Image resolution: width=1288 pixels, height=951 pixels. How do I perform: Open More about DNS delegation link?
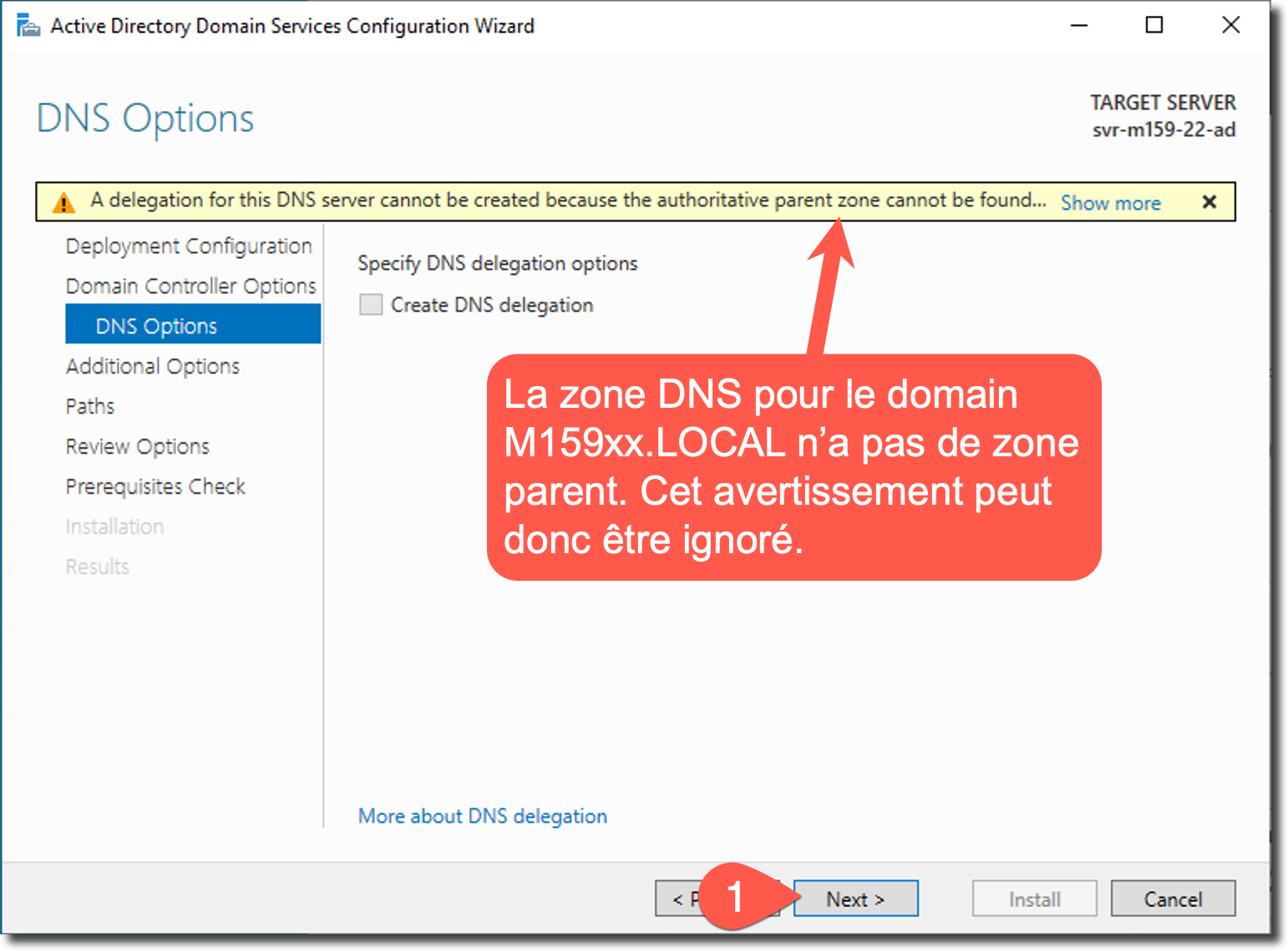(483, 816)
